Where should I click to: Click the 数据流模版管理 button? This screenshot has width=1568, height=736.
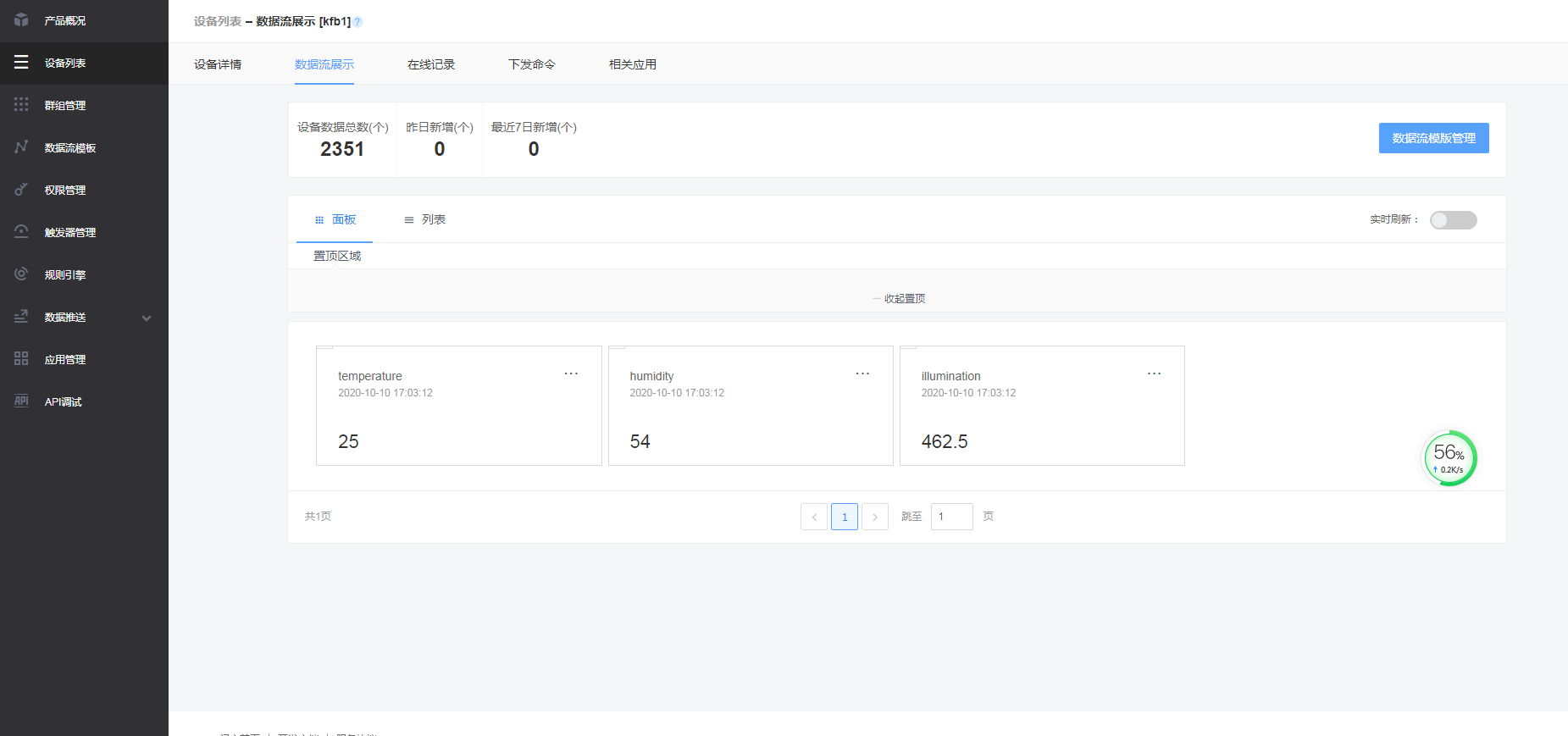[x=1434, y=138]
